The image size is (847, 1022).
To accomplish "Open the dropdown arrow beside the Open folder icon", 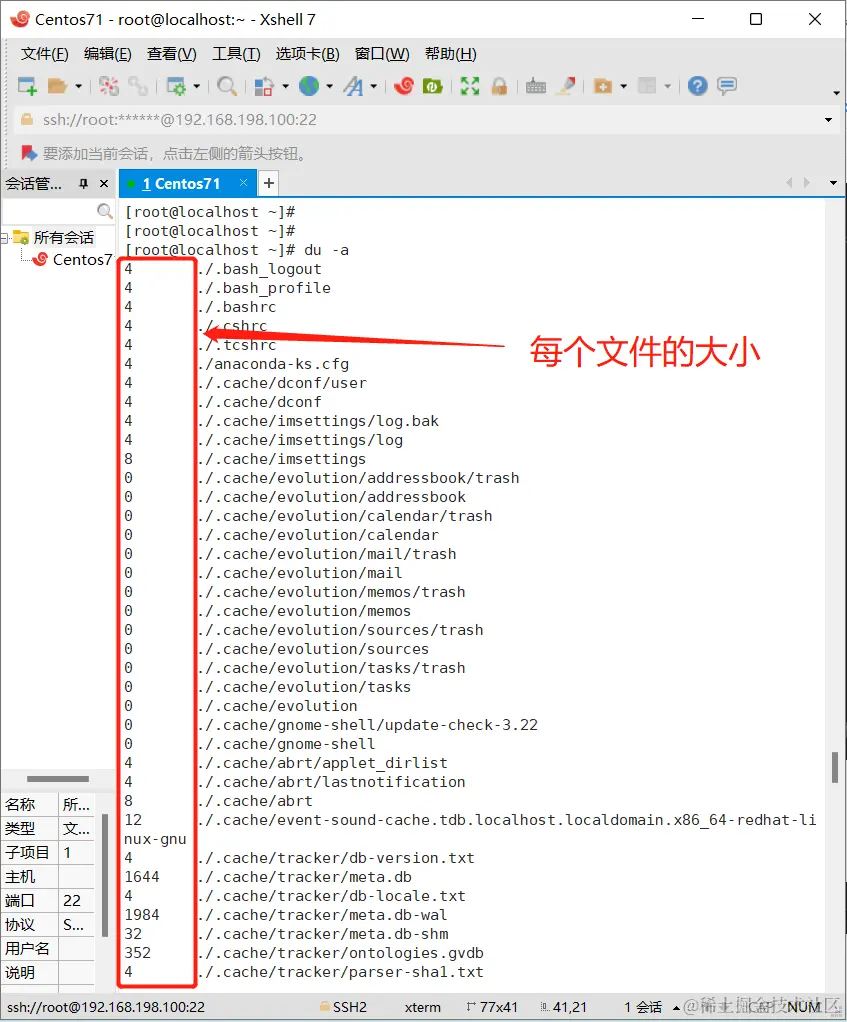I will (78, 86).
